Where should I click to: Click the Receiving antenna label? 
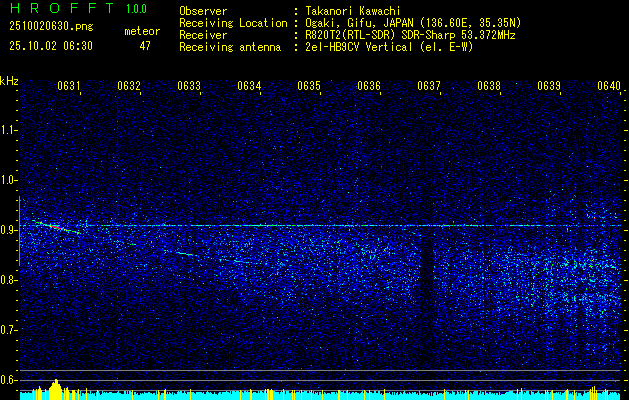pyautogui.click(x=230, y=47)
